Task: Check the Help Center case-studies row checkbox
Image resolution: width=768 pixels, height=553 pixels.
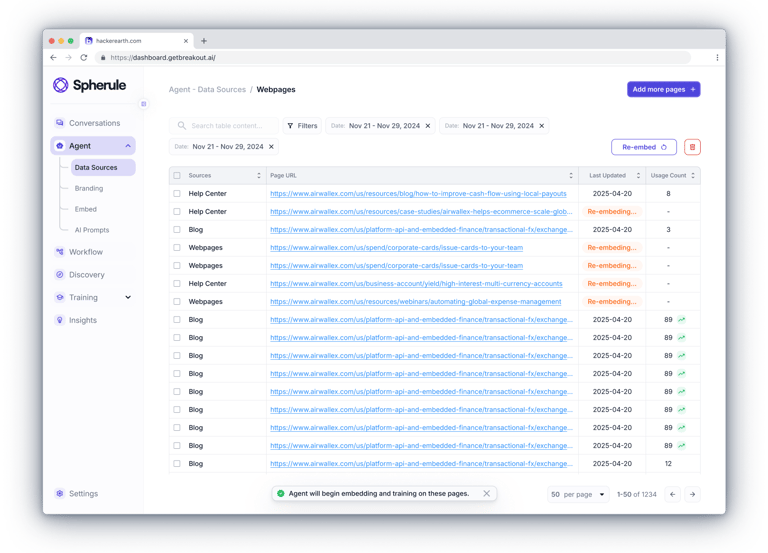Action: click(177, 212)
